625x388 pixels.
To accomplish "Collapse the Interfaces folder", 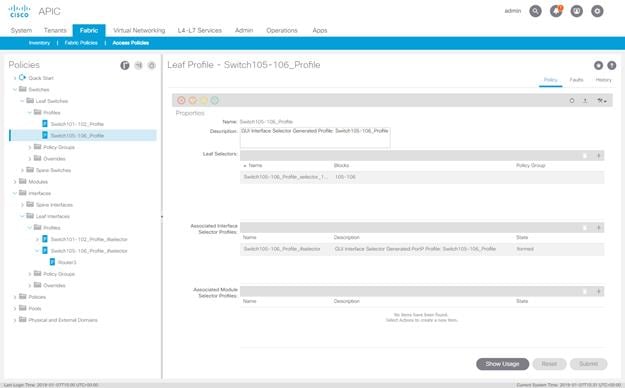I will pyautogui.click(x=15, y=193).
